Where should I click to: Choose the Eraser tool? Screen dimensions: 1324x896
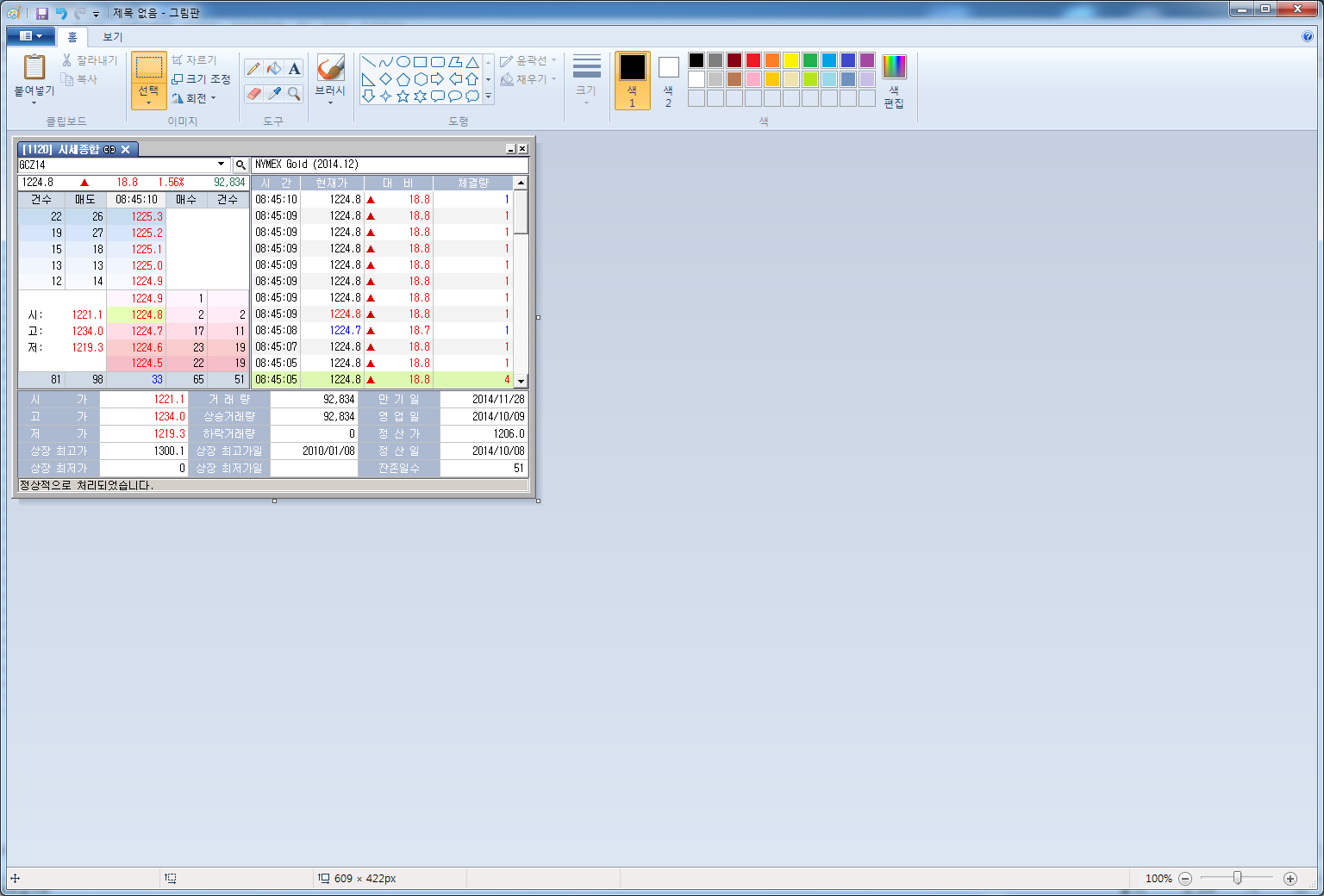pyautogui.click(x=253, y=93)
